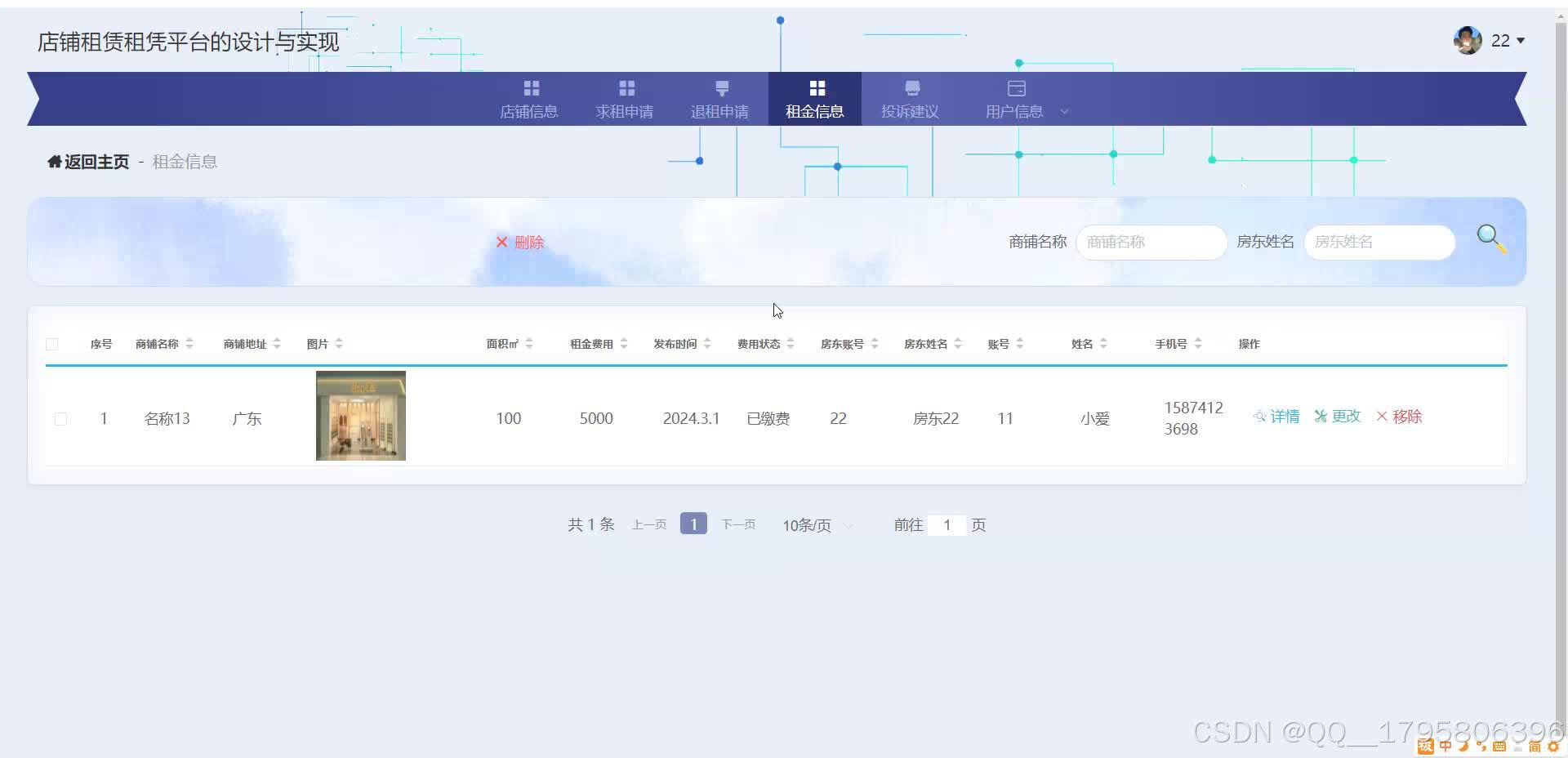This screenshot has width=1568, height=758.
Task: Click the 中 input method tray icon
Action: [1445, 746]
